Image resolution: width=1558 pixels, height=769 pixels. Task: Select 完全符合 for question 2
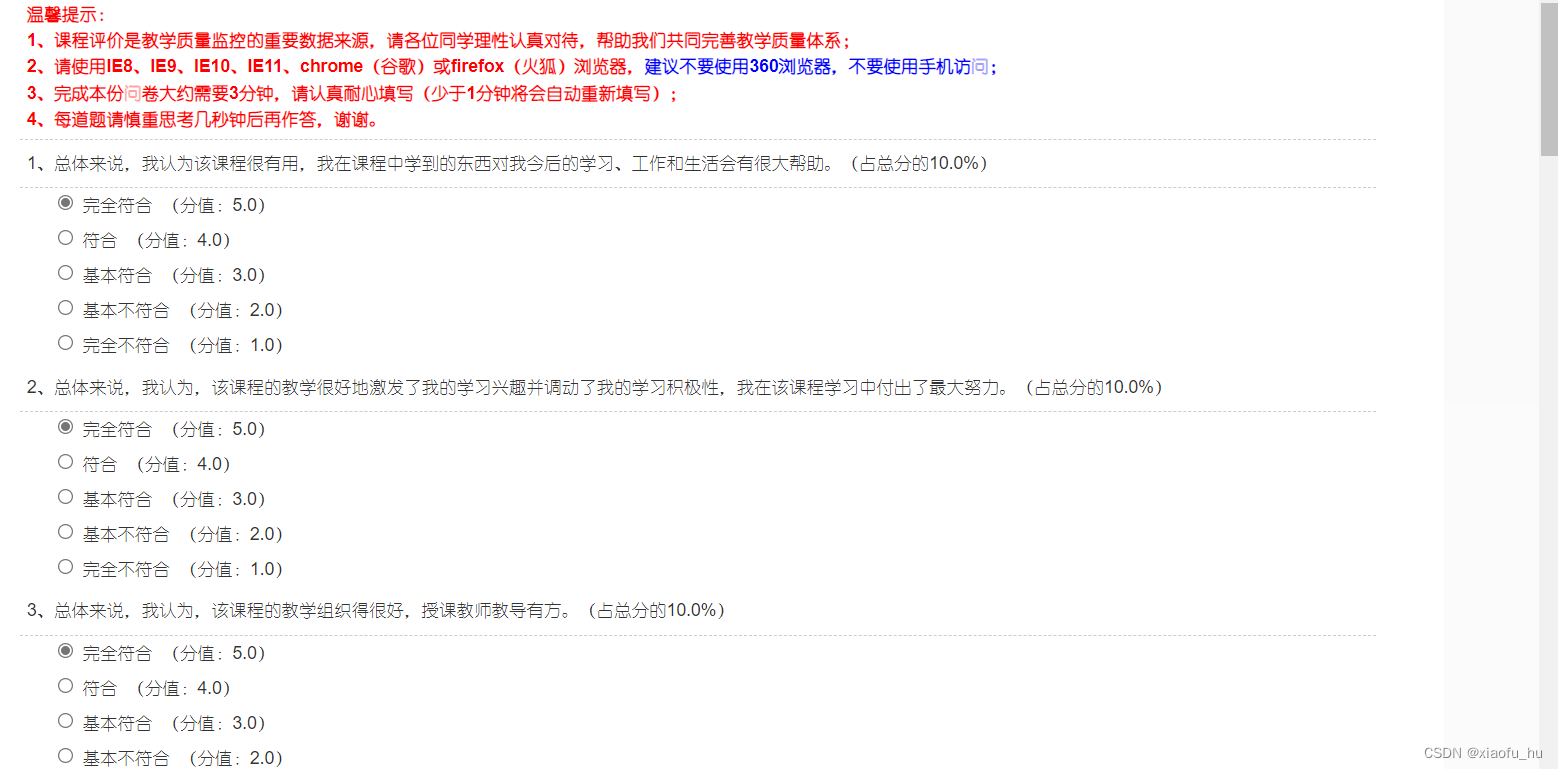(66, 427)
